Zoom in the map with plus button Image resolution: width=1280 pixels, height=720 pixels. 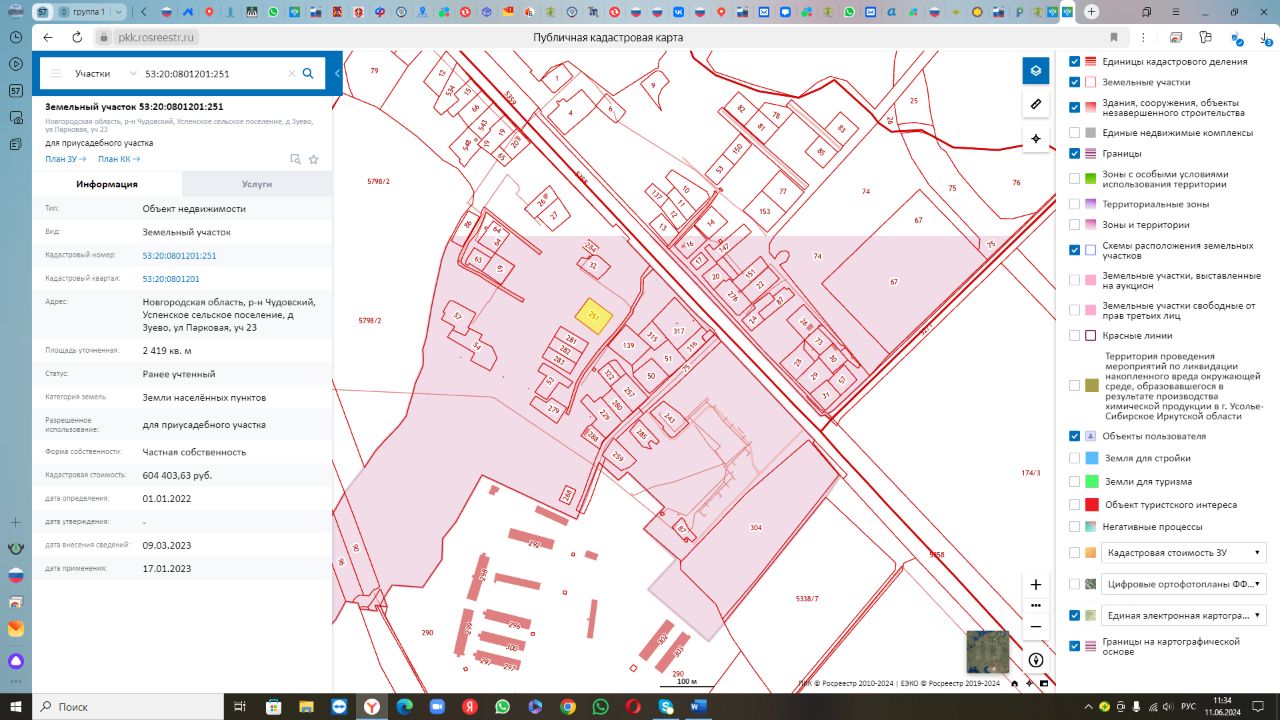pos(1036,584)
